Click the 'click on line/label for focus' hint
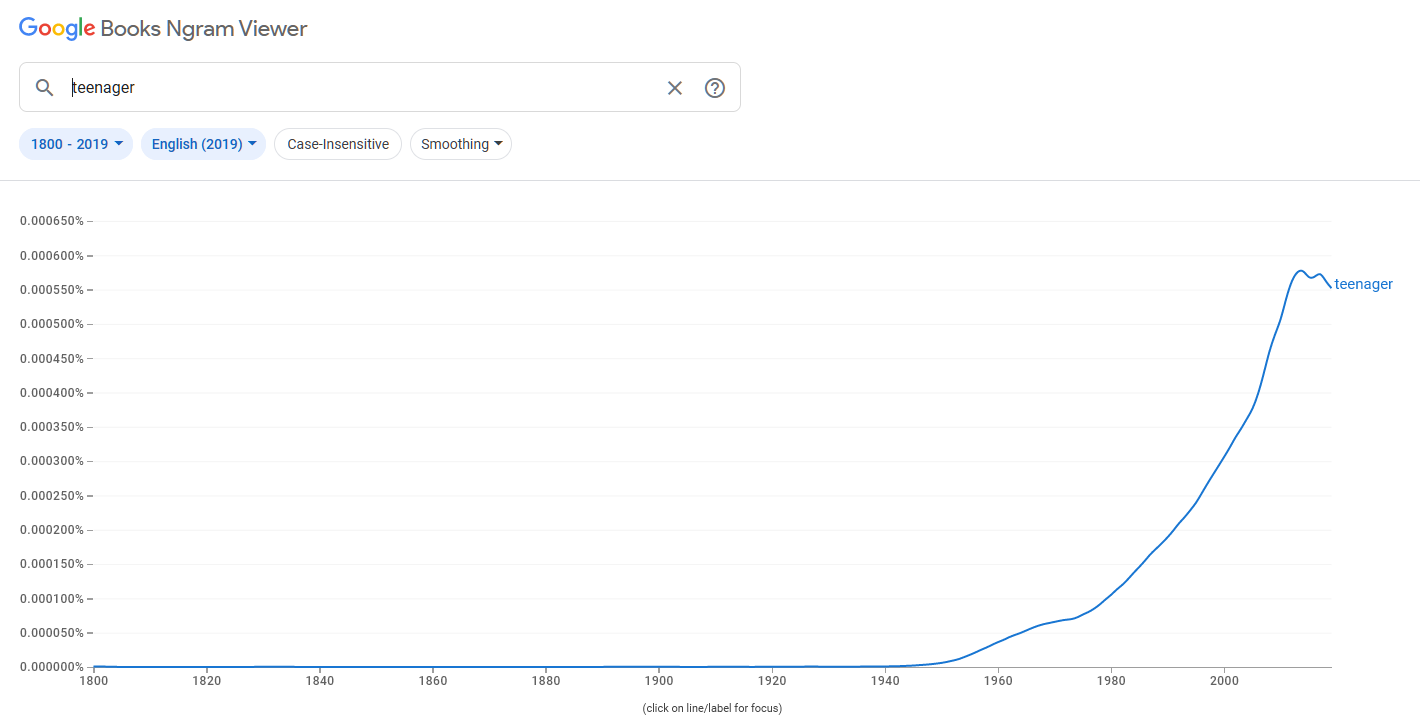This screenshot has height=723, width=1420. tap(712, 708)
